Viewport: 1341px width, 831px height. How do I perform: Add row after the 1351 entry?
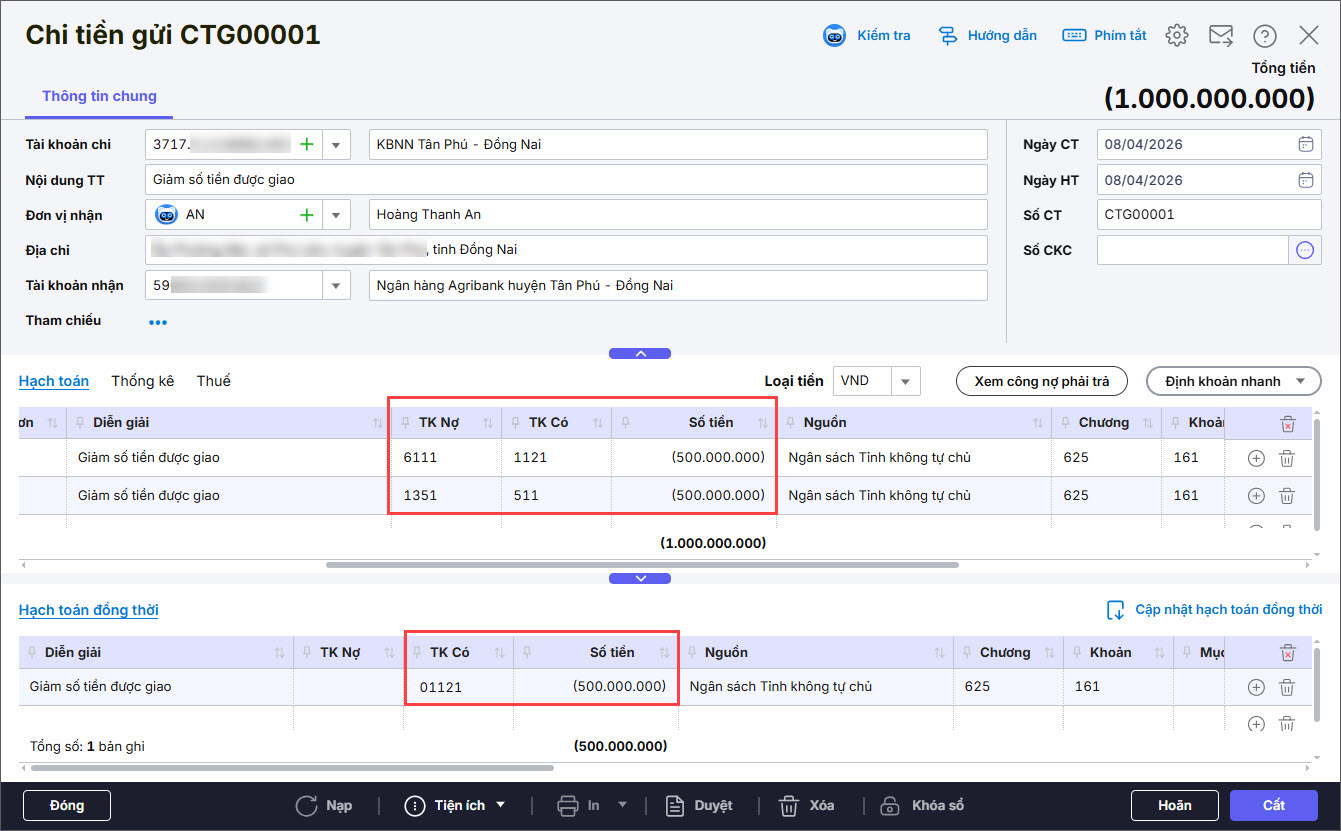click(x=1256, y=496)
